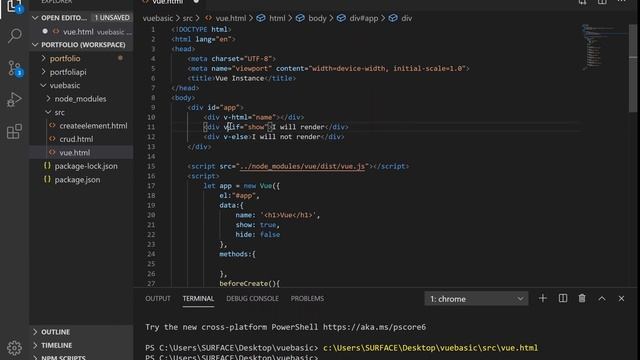The image size is (640, 360).
Task: Split the terminal panel
Action: pyautogui.click(x=562, y=298)
